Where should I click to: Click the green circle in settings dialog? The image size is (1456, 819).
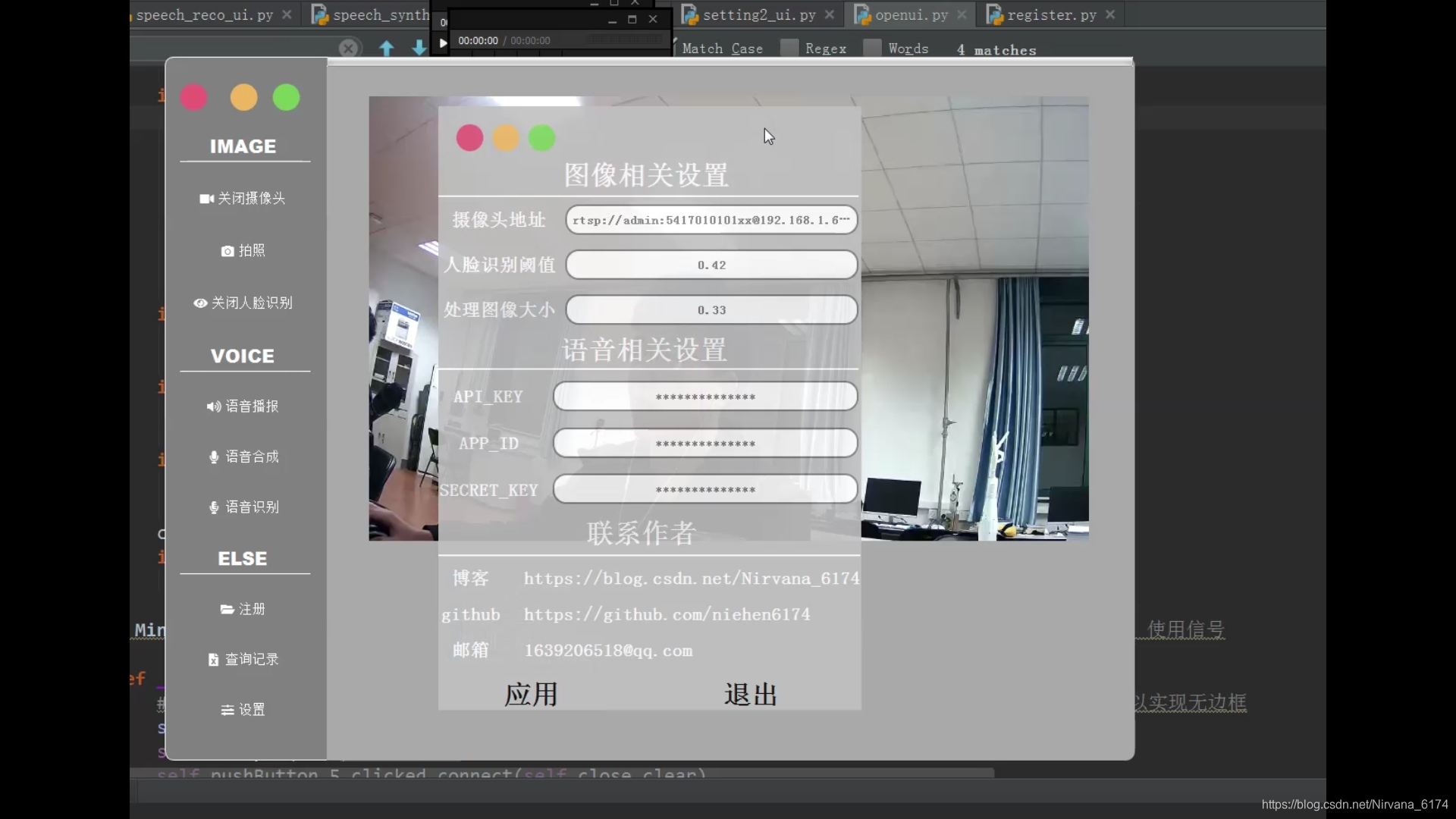pos(541,139)
